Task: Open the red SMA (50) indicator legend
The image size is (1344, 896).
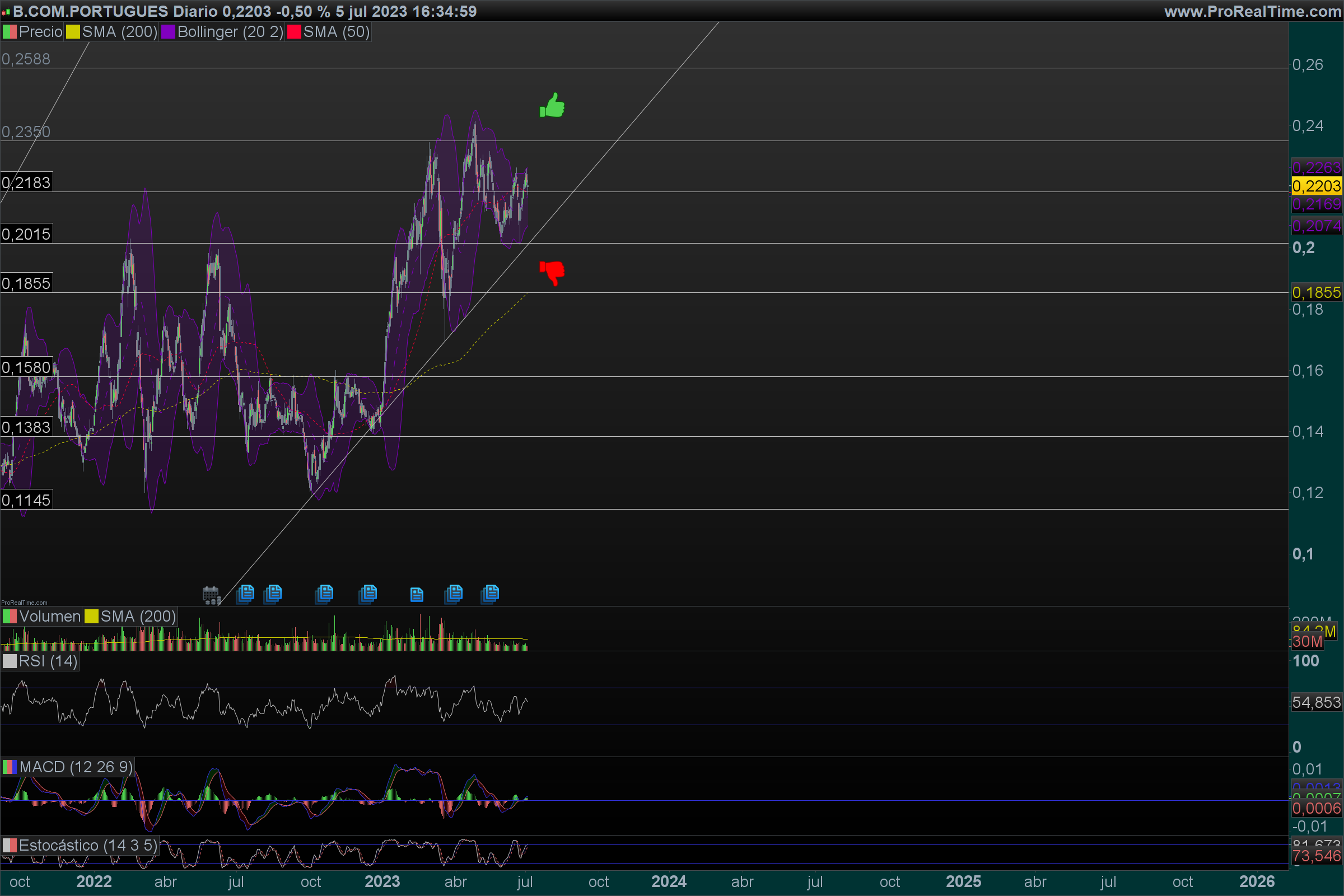Action: coord(336,32)
